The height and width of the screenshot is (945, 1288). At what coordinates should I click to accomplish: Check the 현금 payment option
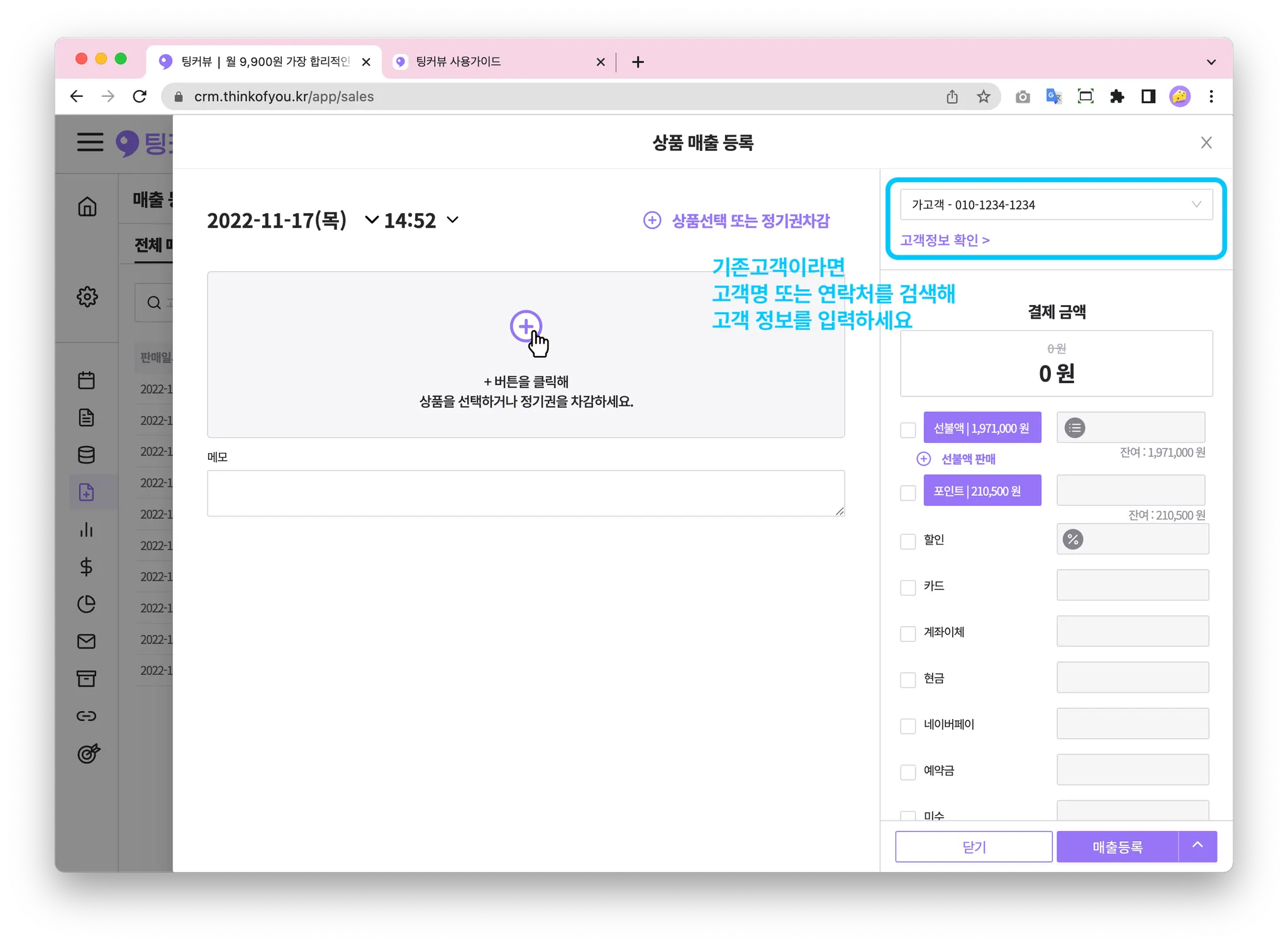coord(908,679)
